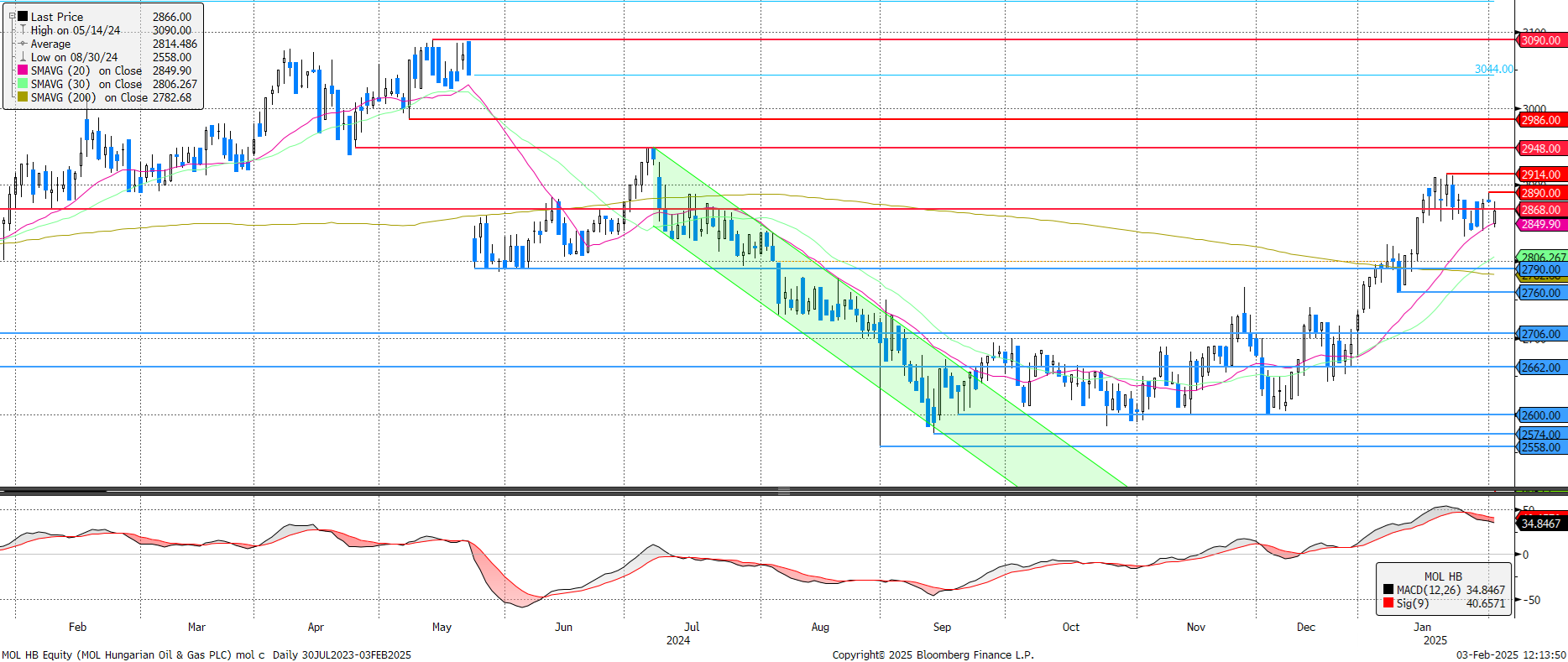Select the 2914.00 red price label
The width and height of the screenshot is (1568, 662).
[x=1541, y=175]
